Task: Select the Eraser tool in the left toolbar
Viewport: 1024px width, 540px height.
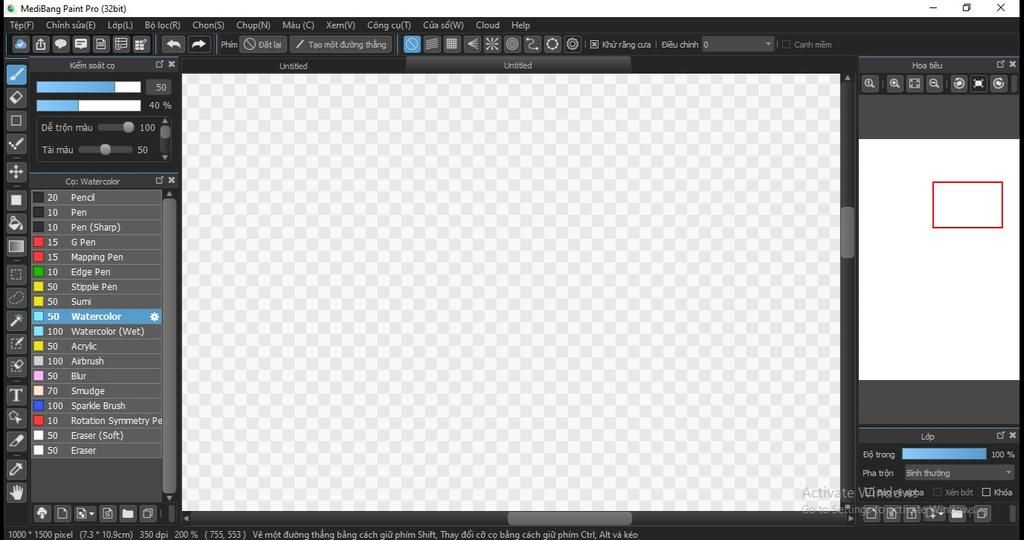Action: (16, 98)
